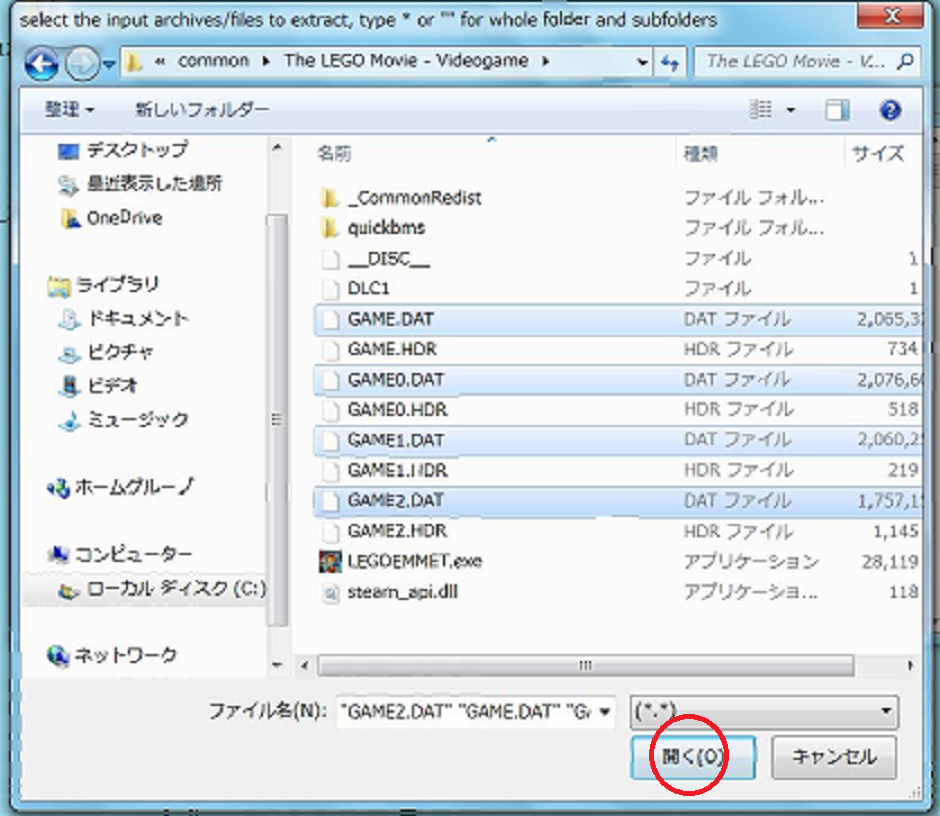
Task: Click the LEGOEMMET.exe application icon
Action: (330, 562)
